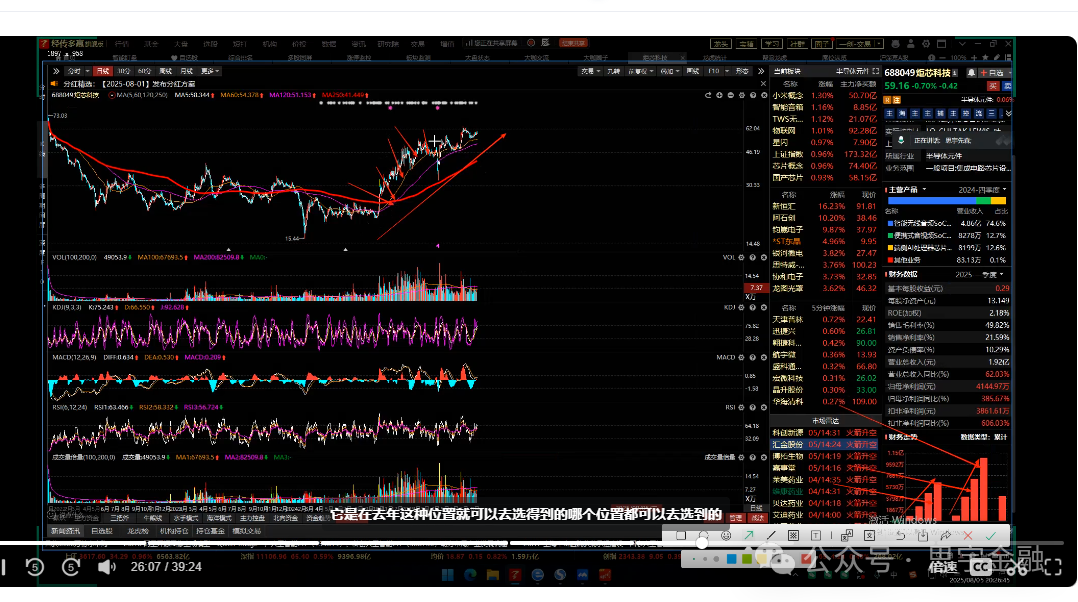Click the chart minus zoom icon
Image resolution: width=1078 pixels, height=602 pixels.
731,95
